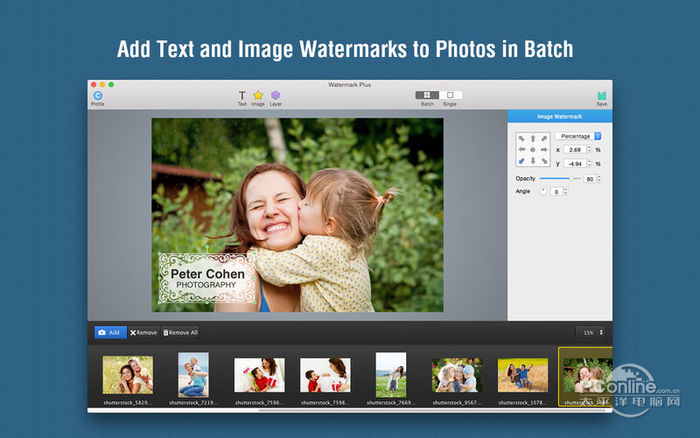This screenshot has height=438, width=700.
Task: Open the Profile icon in toolbar
Action: tap(98, 95)
